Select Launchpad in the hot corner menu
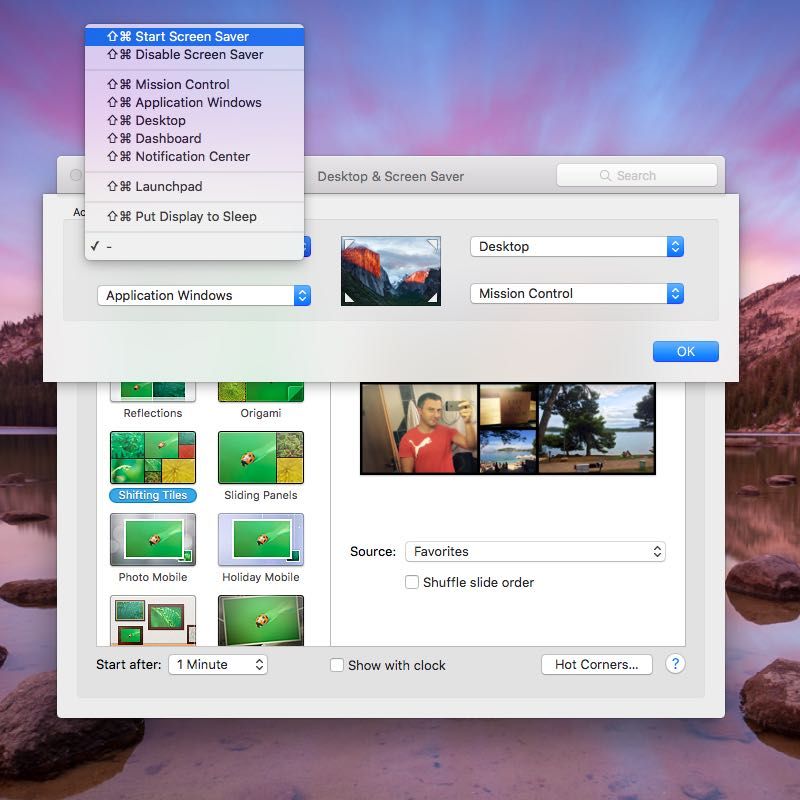This screenshot has width=800, height=800. pos(194,187)
